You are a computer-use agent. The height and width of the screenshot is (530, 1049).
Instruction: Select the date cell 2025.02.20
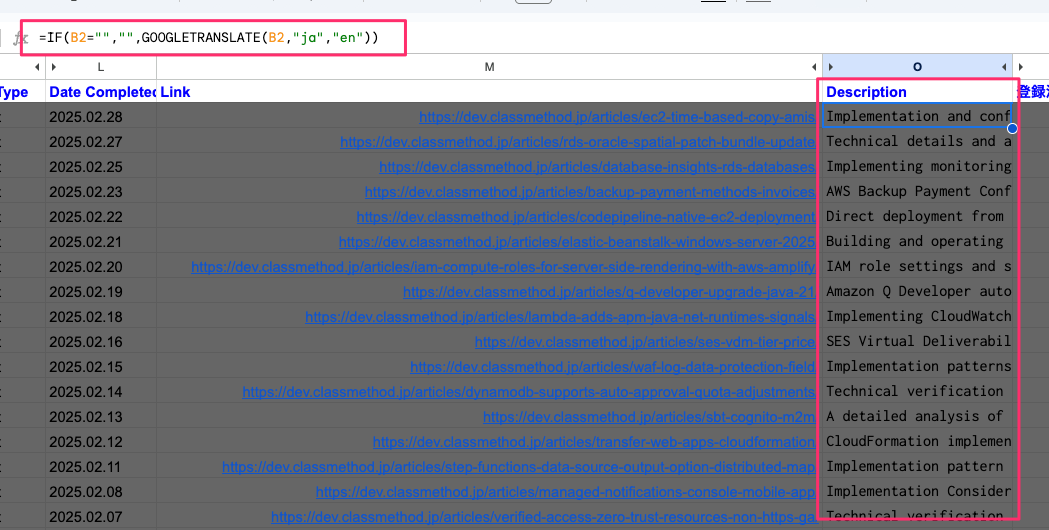click(x=101, y=267)
